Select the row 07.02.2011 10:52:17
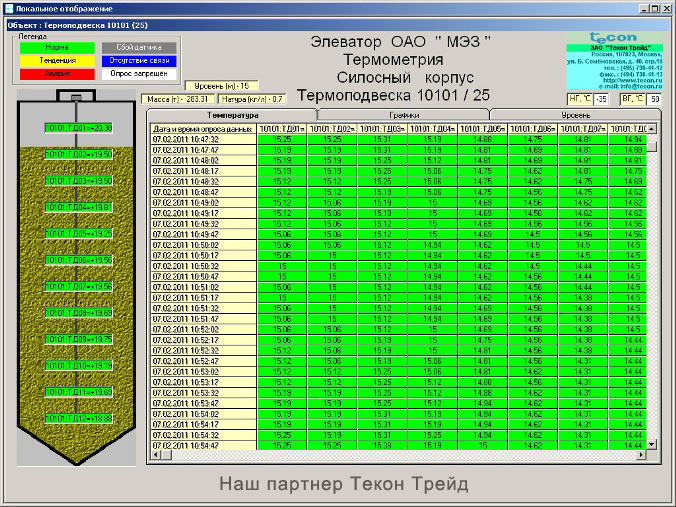 [398, 340]
